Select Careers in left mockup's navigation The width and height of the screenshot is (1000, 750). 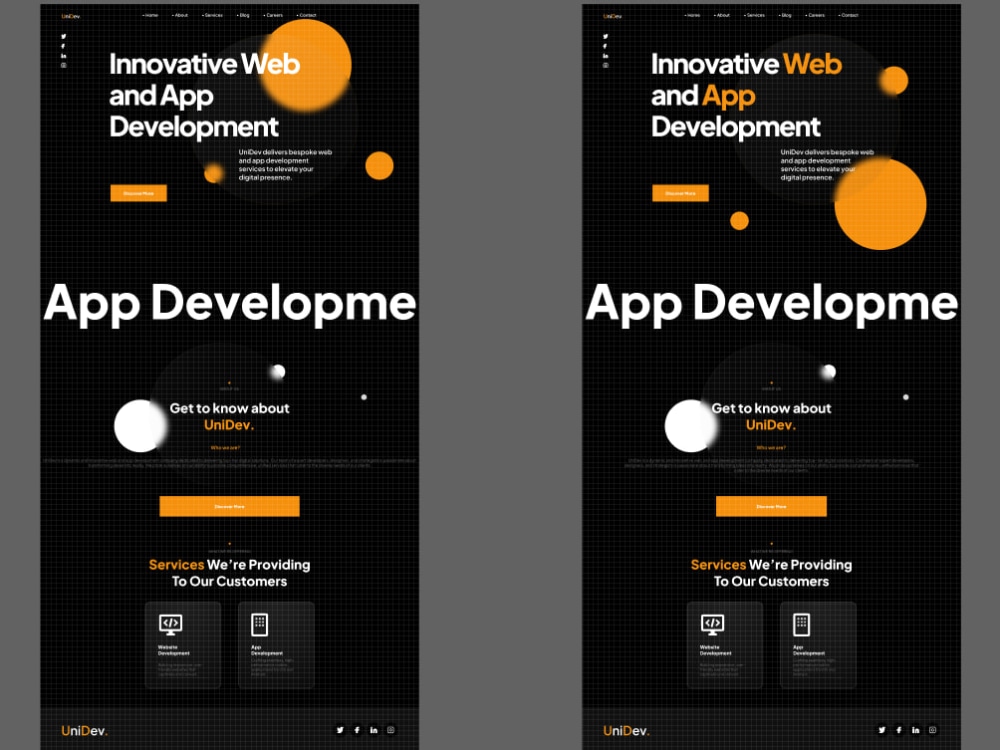tap(274, 15)
